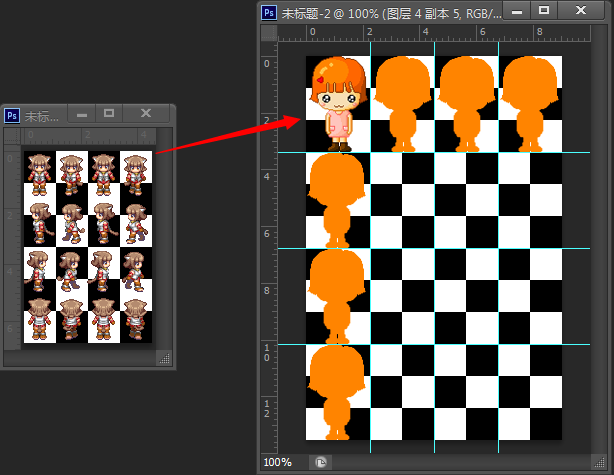Close the small sprite-sheet window
614x475 pixels.
146,114
